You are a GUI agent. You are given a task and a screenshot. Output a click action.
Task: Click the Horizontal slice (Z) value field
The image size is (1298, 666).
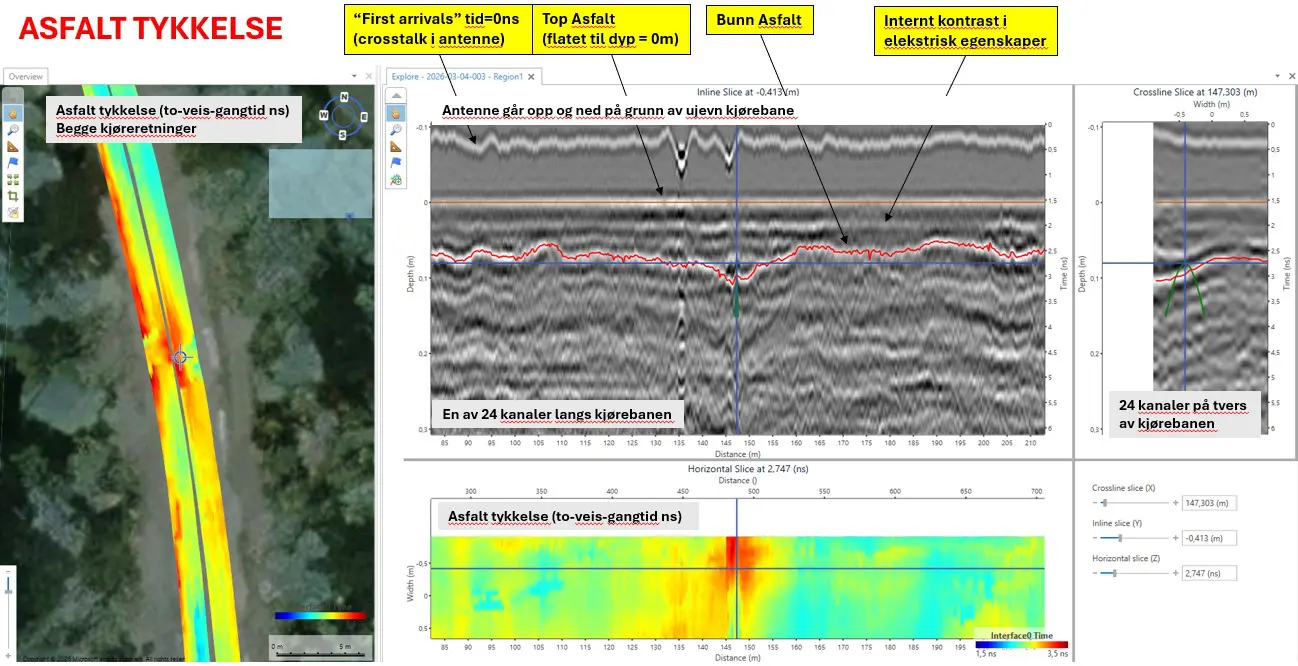[1209, 573]
